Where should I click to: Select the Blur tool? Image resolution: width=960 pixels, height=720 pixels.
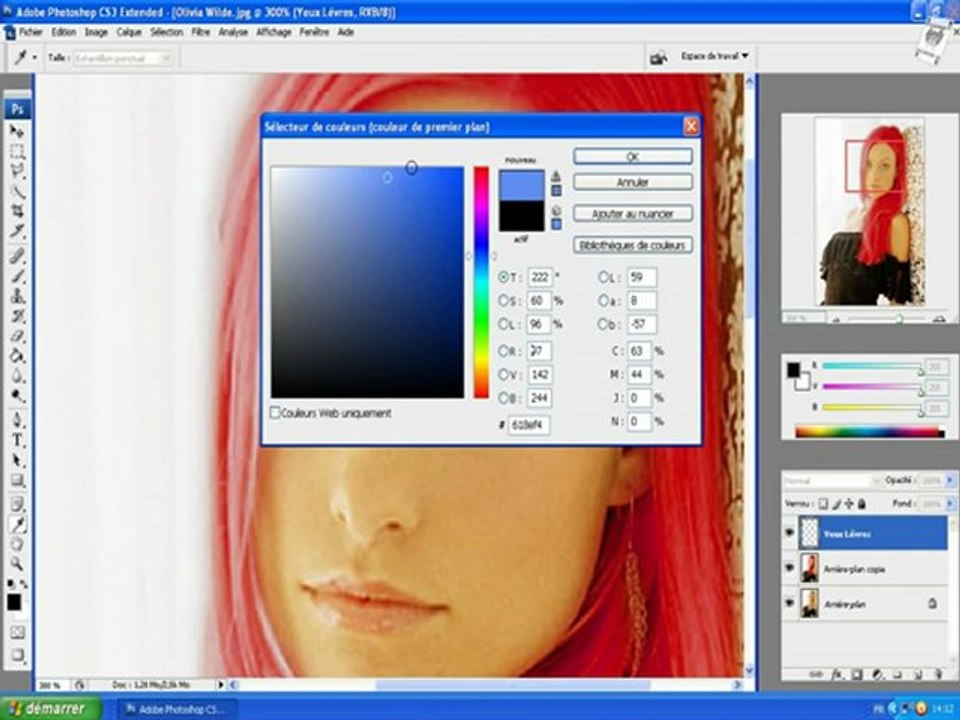[17, 377]
